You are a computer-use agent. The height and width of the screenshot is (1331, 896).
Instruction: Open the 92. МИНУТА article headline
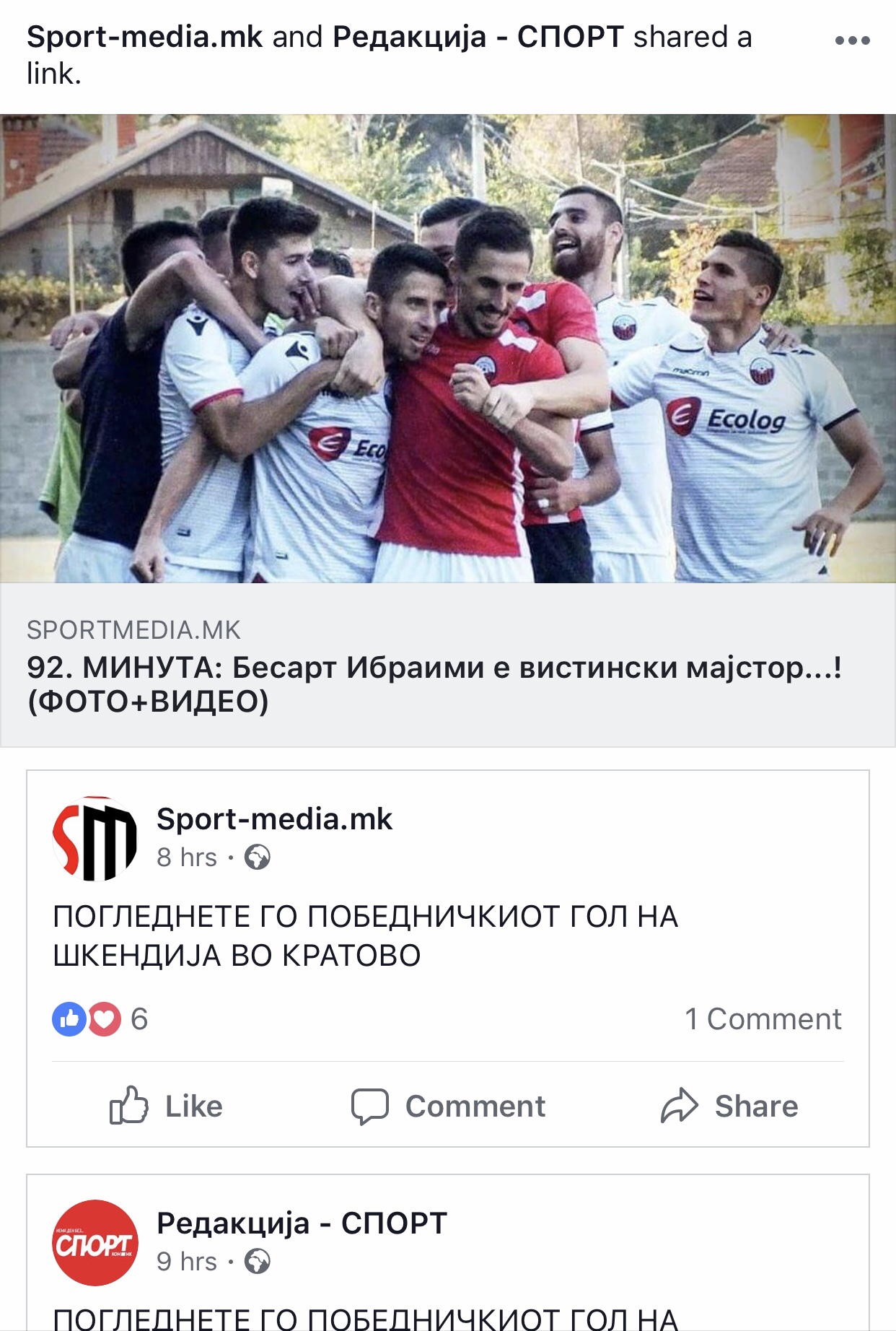coord(434,684)
